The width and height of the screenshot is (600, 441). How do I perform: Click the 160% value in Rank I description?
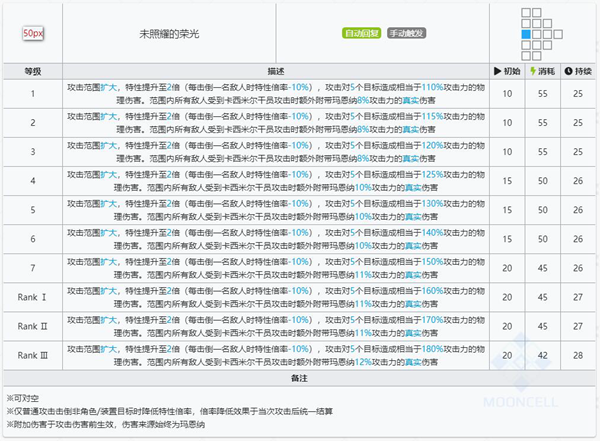pos(432,291)
